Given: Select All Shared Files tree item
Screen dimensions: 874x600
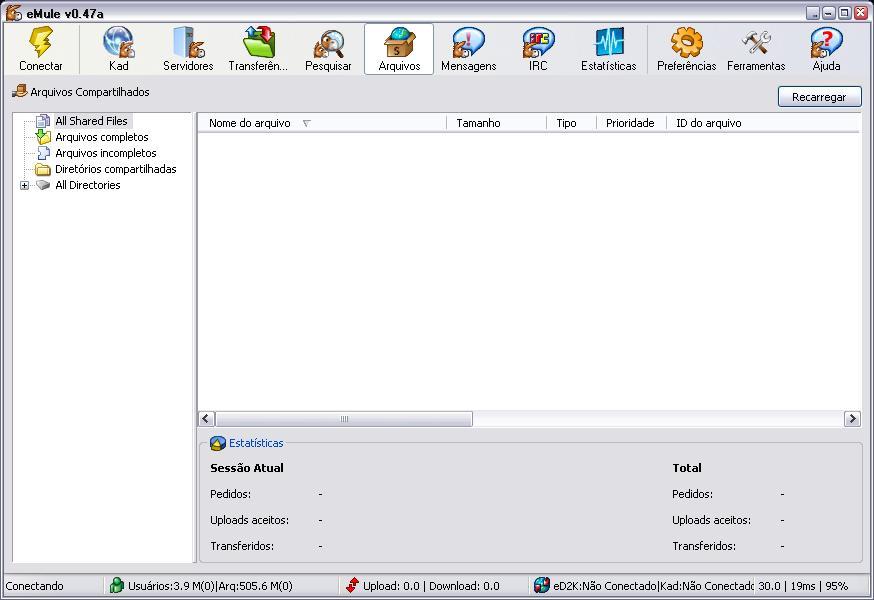Looking at the screenshot, I should (x=91, y=120).
